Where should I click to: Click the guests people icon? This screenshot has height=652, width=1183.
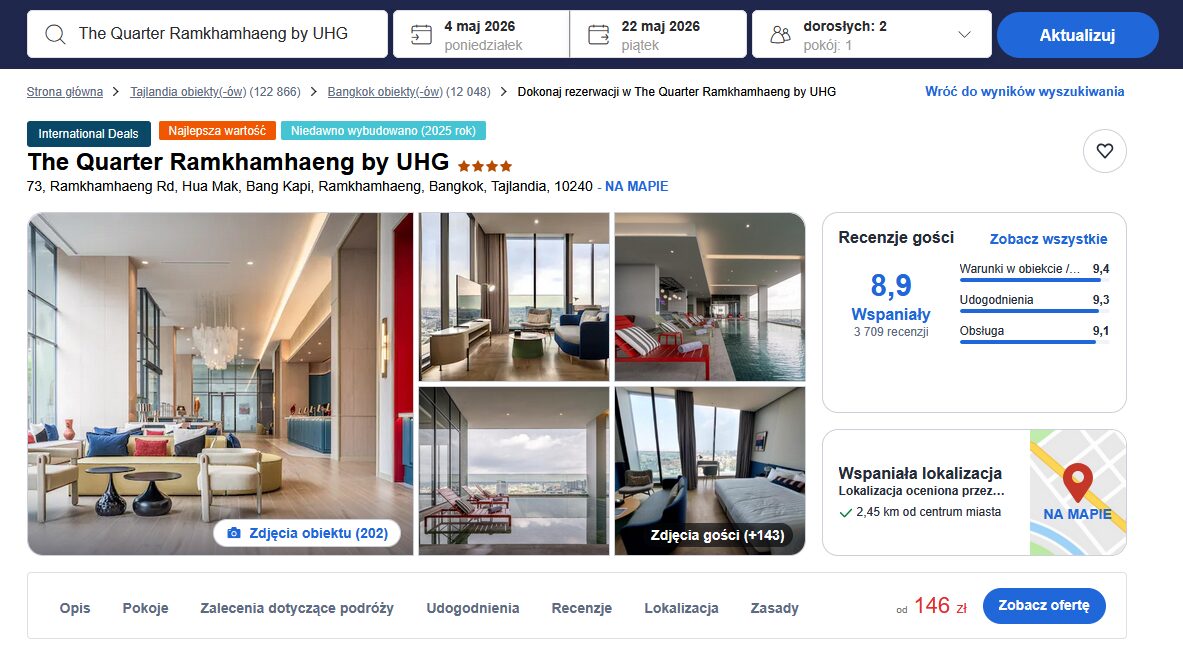780,35
